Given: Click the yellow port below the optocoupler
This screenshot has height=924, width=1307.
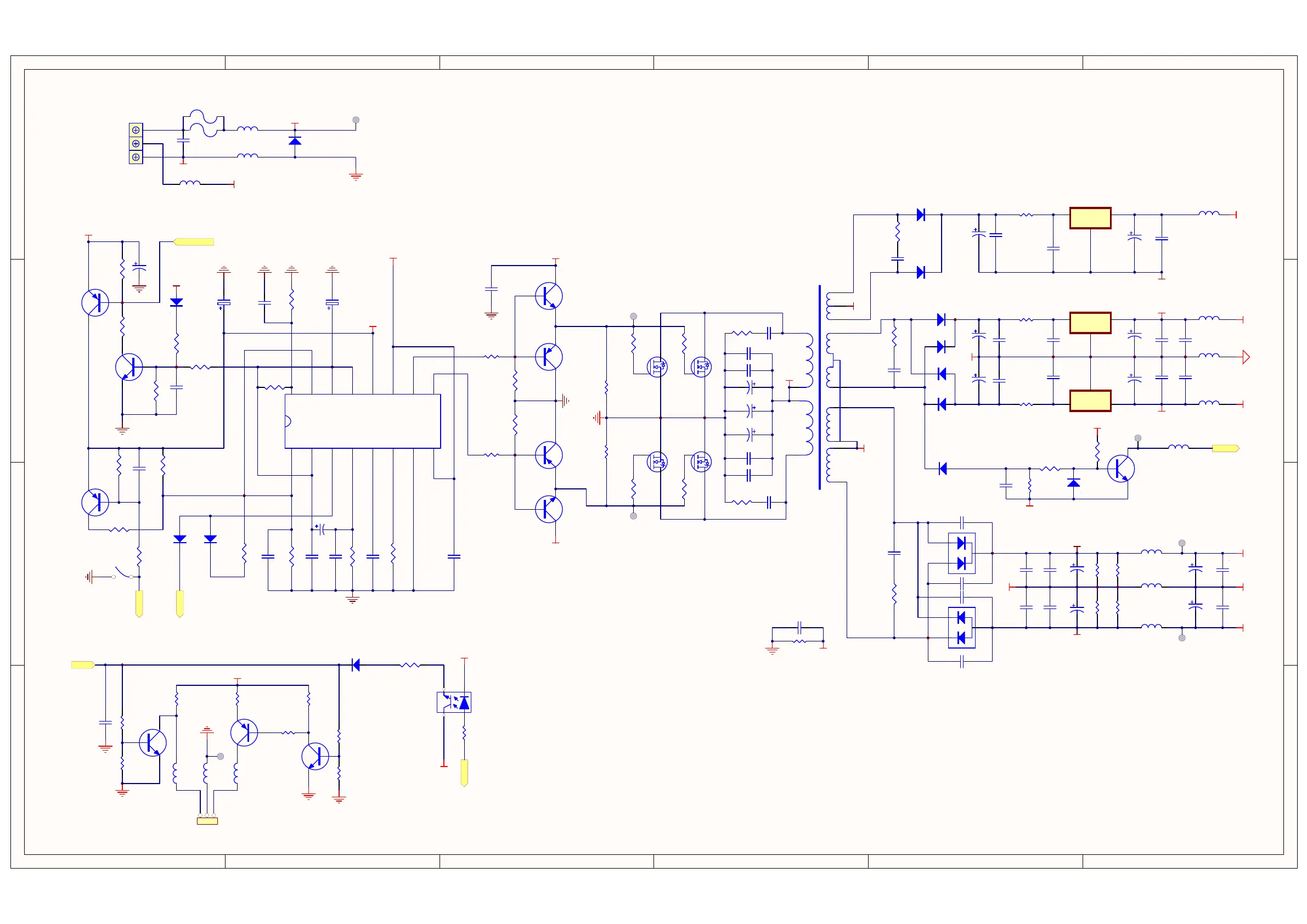Looking at the screenshot, I should tap(465, 773).
